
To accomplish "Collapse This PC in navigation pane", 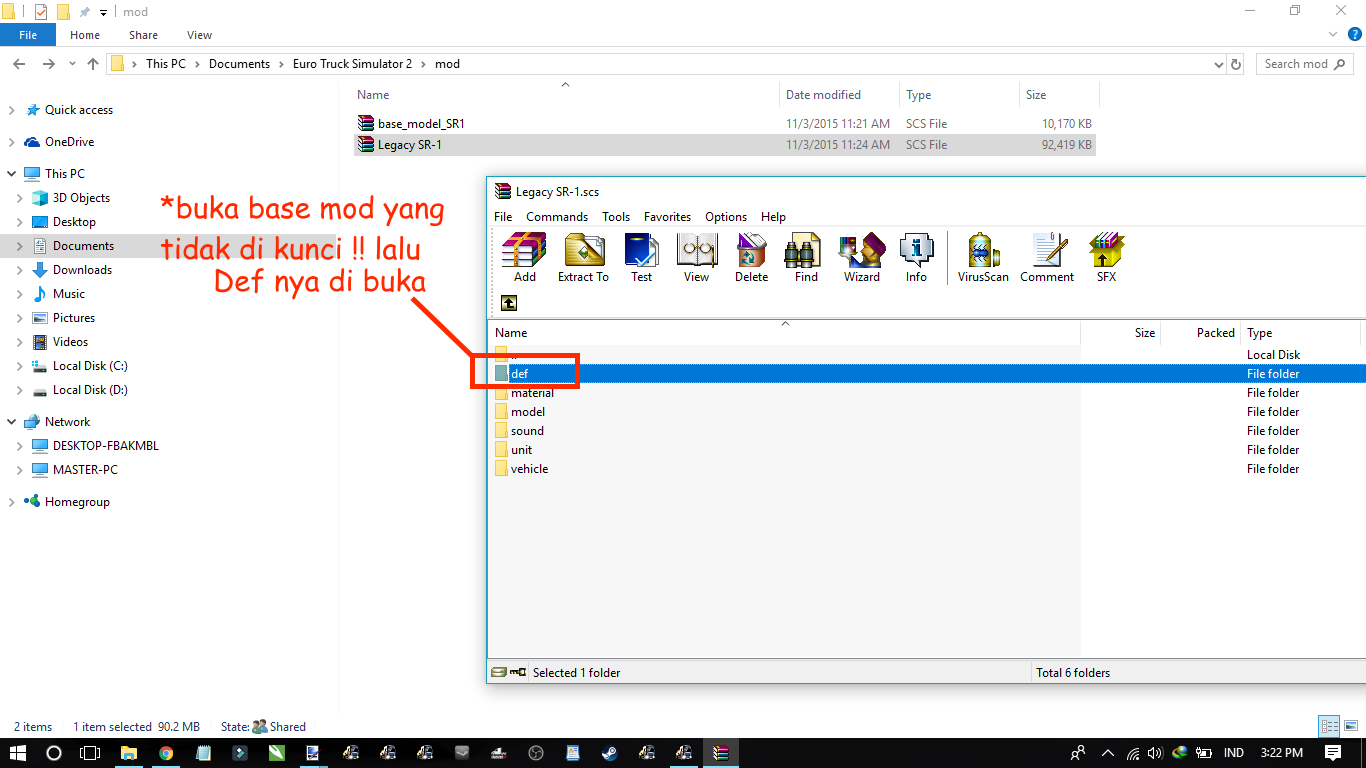I will click(x=11, y=174).
